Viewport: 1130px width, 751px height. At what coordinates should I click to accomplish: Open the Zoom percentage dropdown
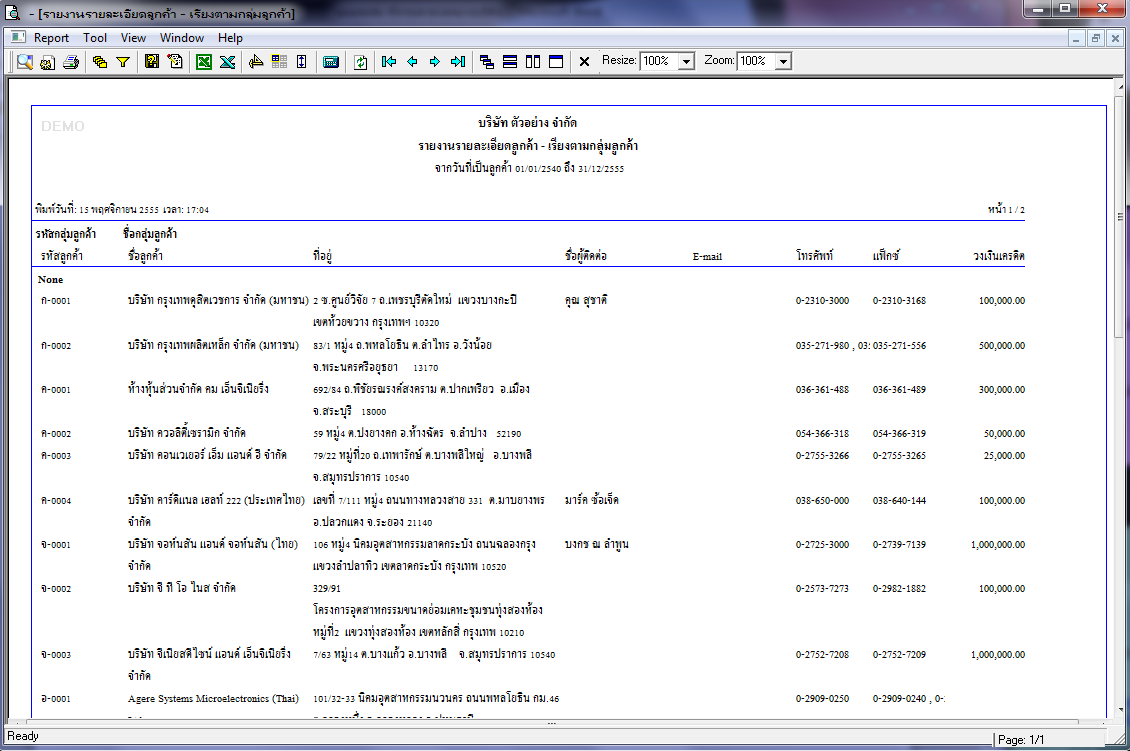783,61
